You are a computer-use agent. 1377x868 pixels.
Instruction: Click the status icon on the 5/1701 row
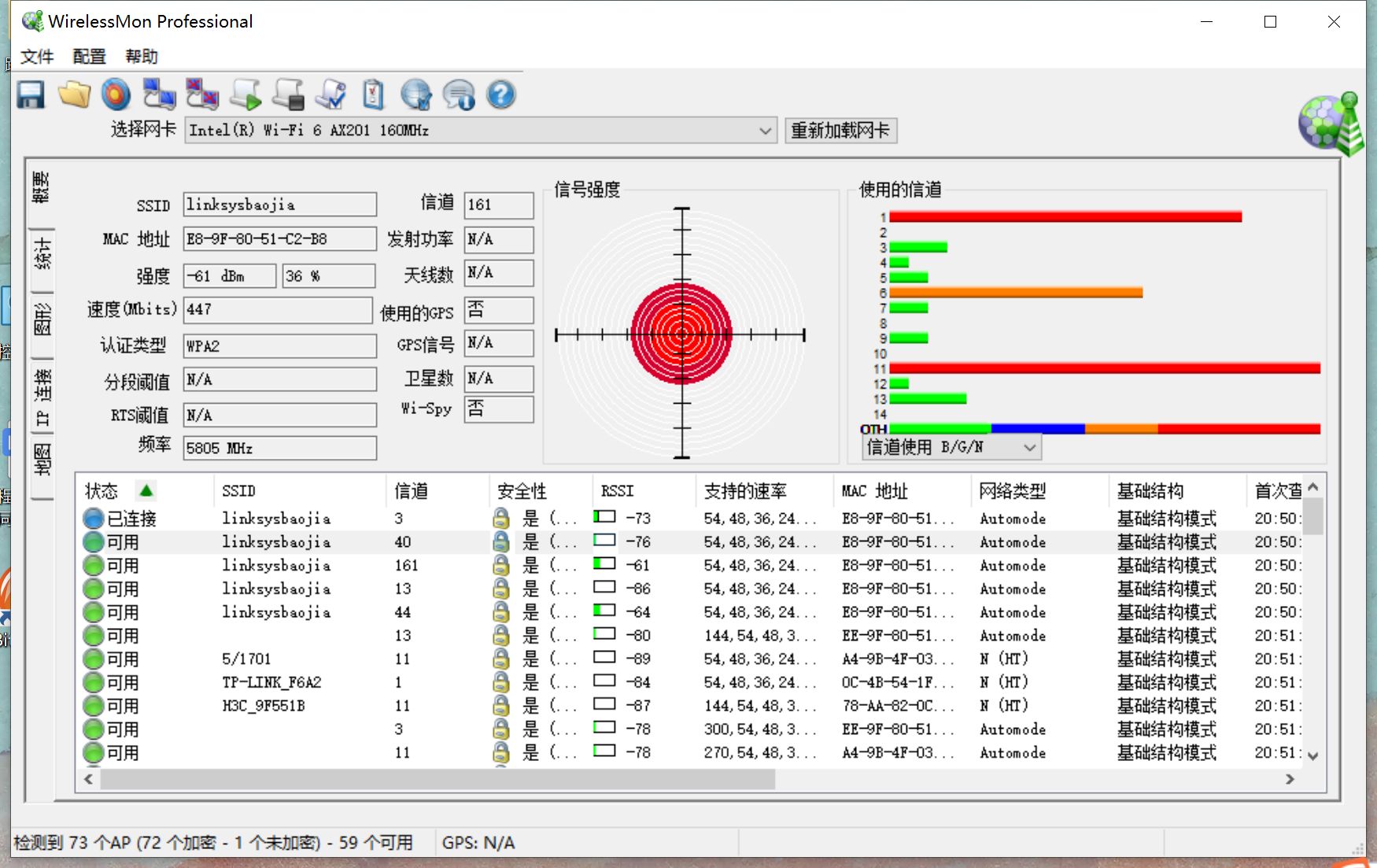[x=94, y=659]
